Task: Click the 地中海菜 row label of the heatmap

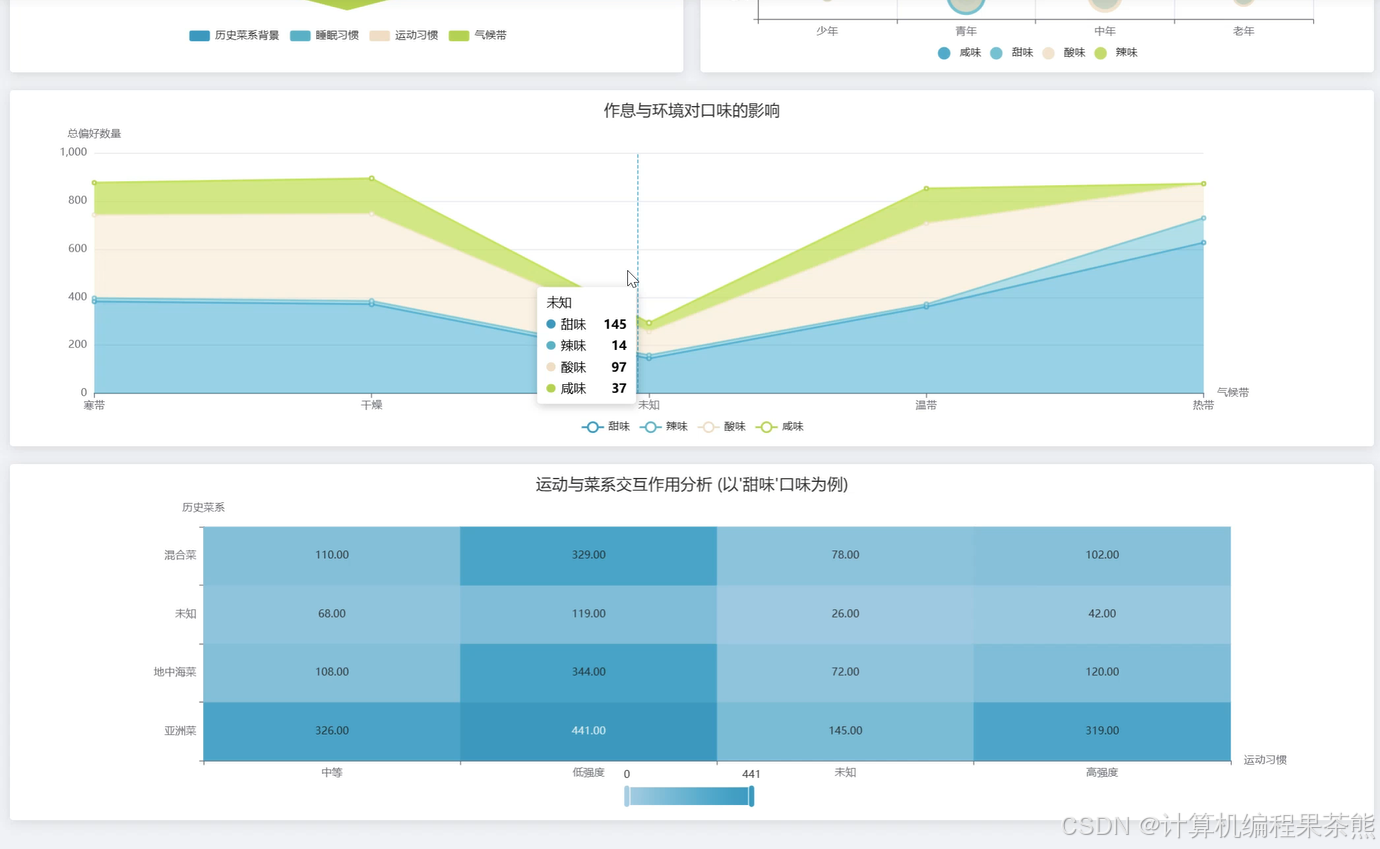Action: tap(175, 672)
